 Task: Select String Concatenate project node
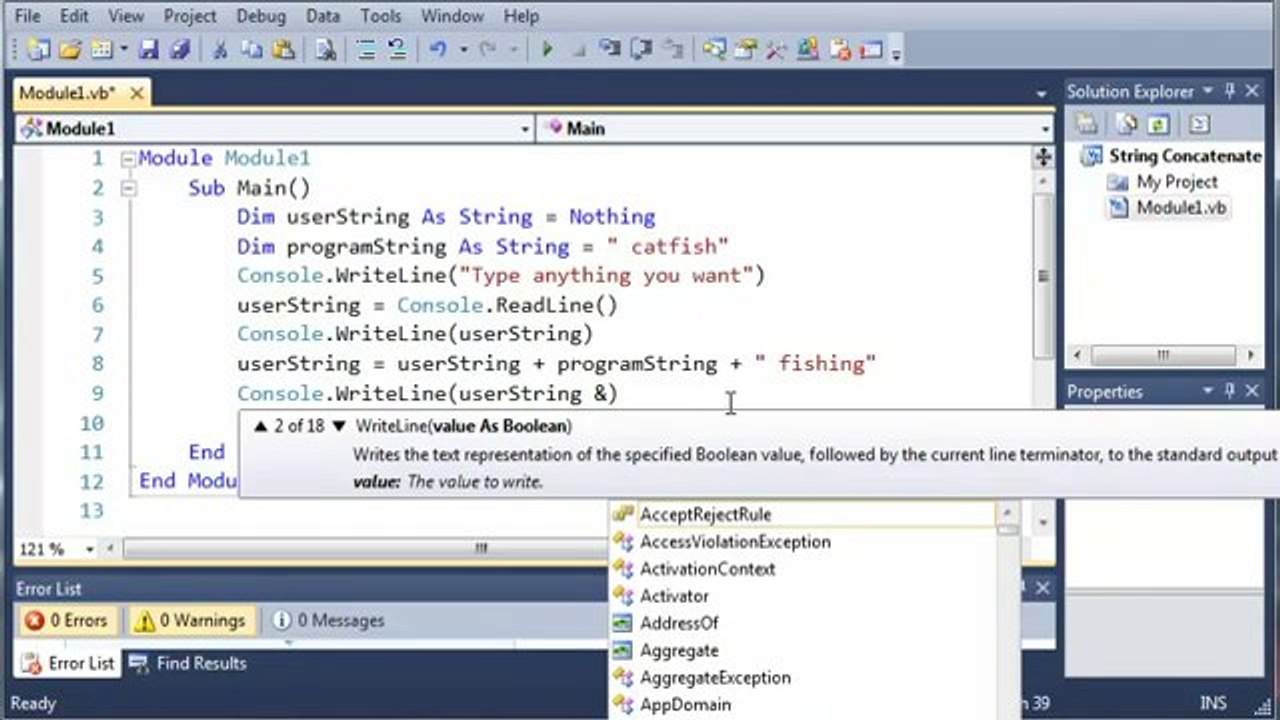coord(1184,156)
